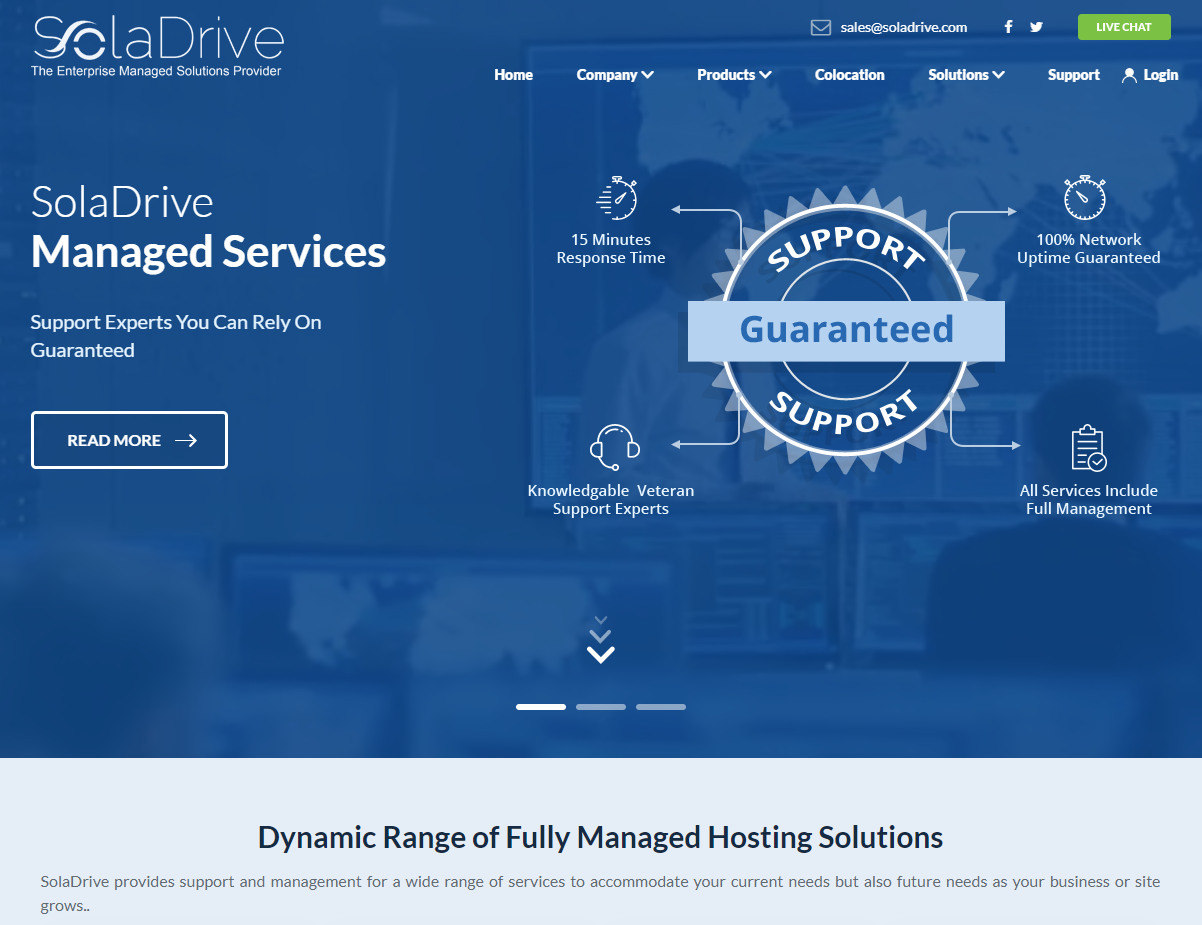The width and height of the screenshot is (1202, 925).
Task: Switch to the second carousel slide indicator
Action: click(x=600, y=707)
